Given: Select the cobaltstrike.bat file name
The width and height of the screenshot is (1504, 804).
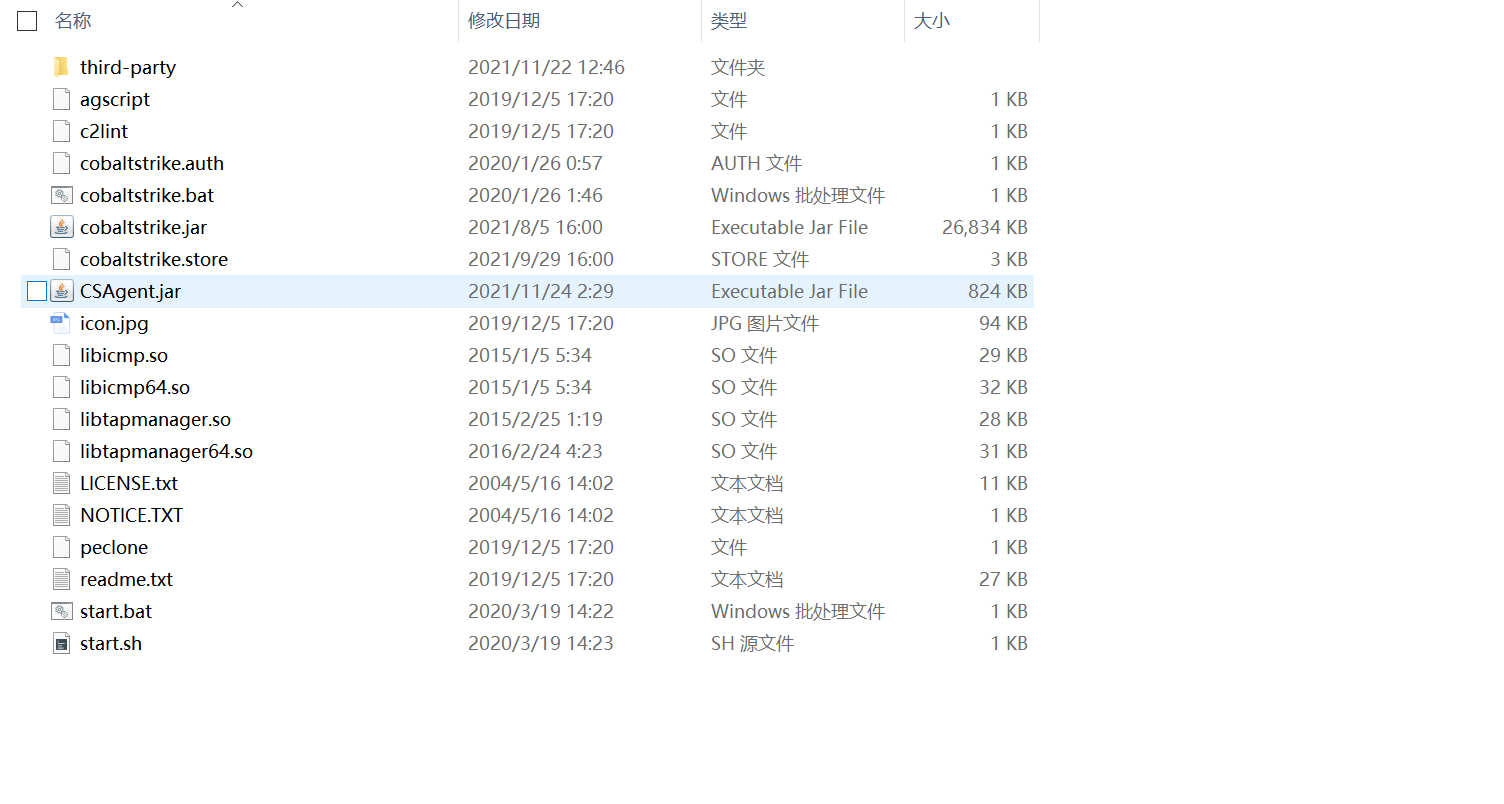Looking at the screenshot, I should coord(147,195).
